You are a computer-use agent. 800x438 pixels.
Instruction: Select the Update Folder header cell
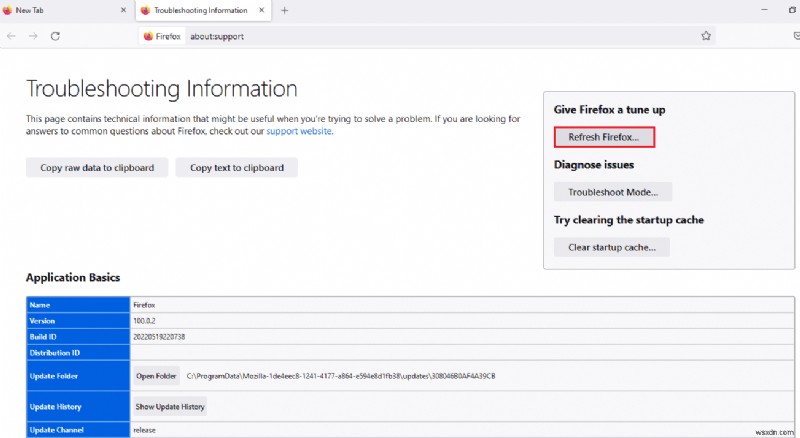tap(78, 376)
